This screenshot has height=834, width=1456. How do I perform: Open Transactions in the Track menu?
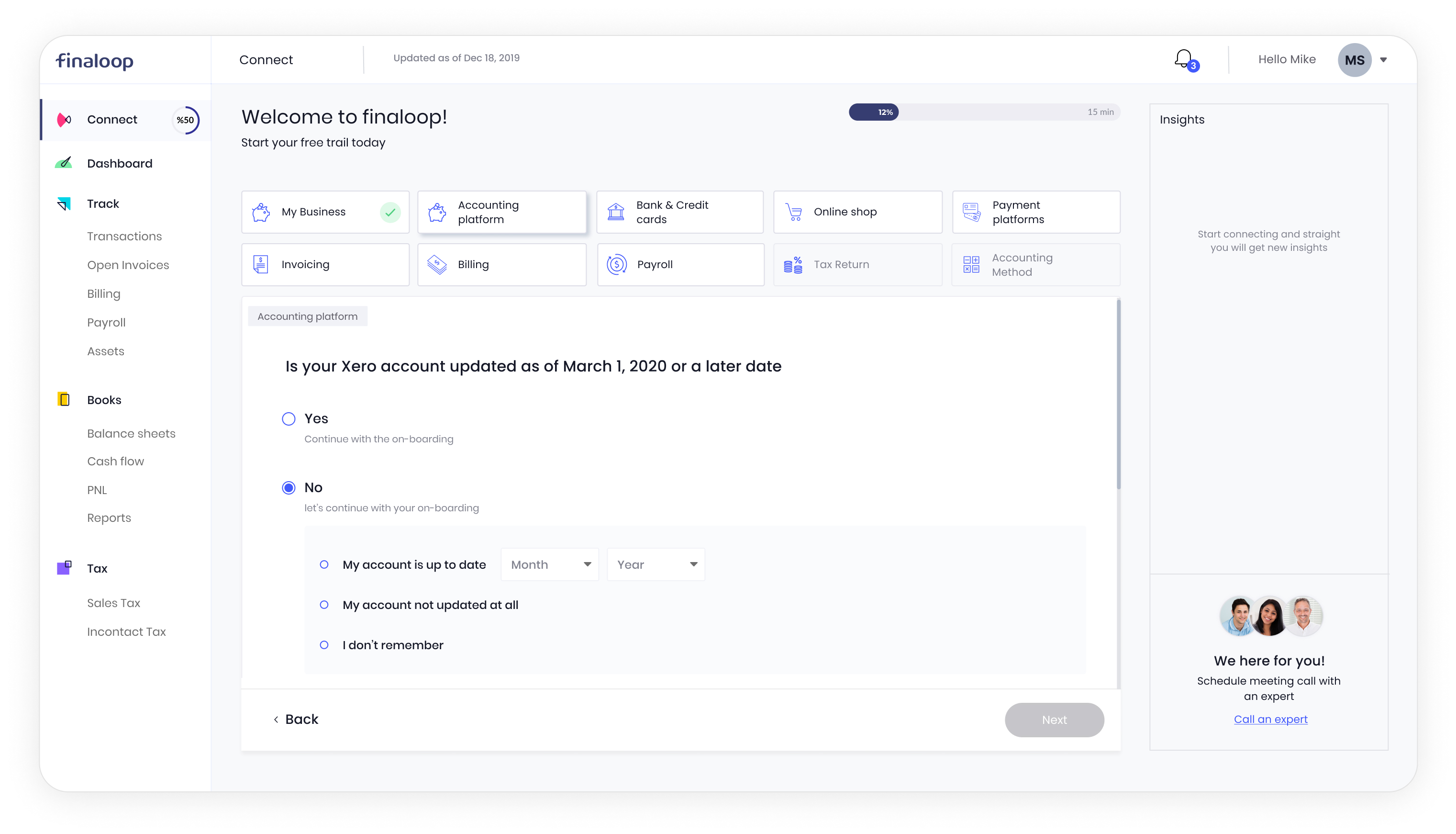point(124,236)
